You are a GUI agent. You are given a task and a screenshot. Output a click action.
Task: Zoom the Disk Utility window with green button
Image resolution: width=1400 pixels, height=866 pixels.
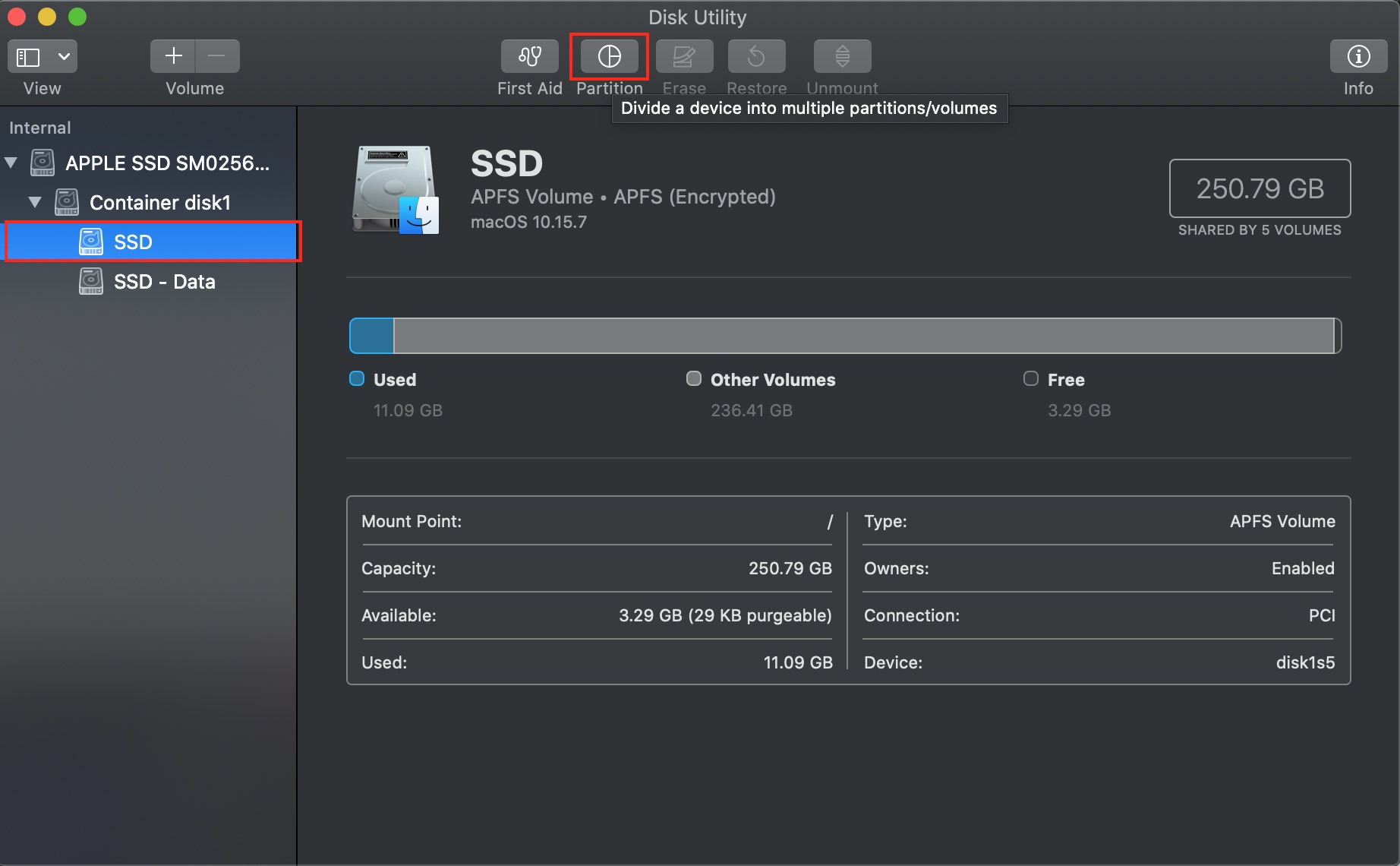(77, 17)
